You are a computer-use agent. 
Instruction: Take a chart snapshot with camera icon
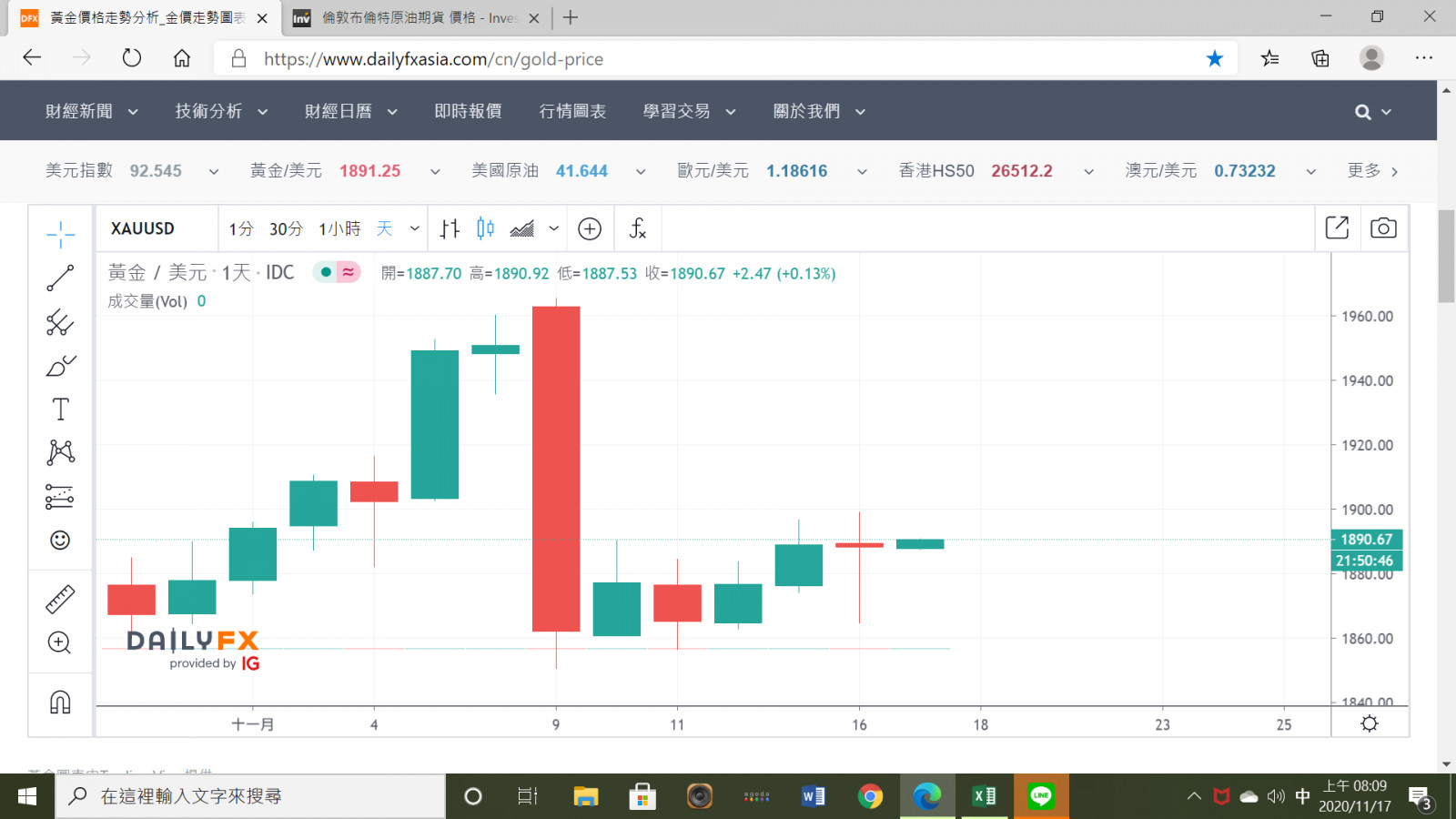[1383, 227]
